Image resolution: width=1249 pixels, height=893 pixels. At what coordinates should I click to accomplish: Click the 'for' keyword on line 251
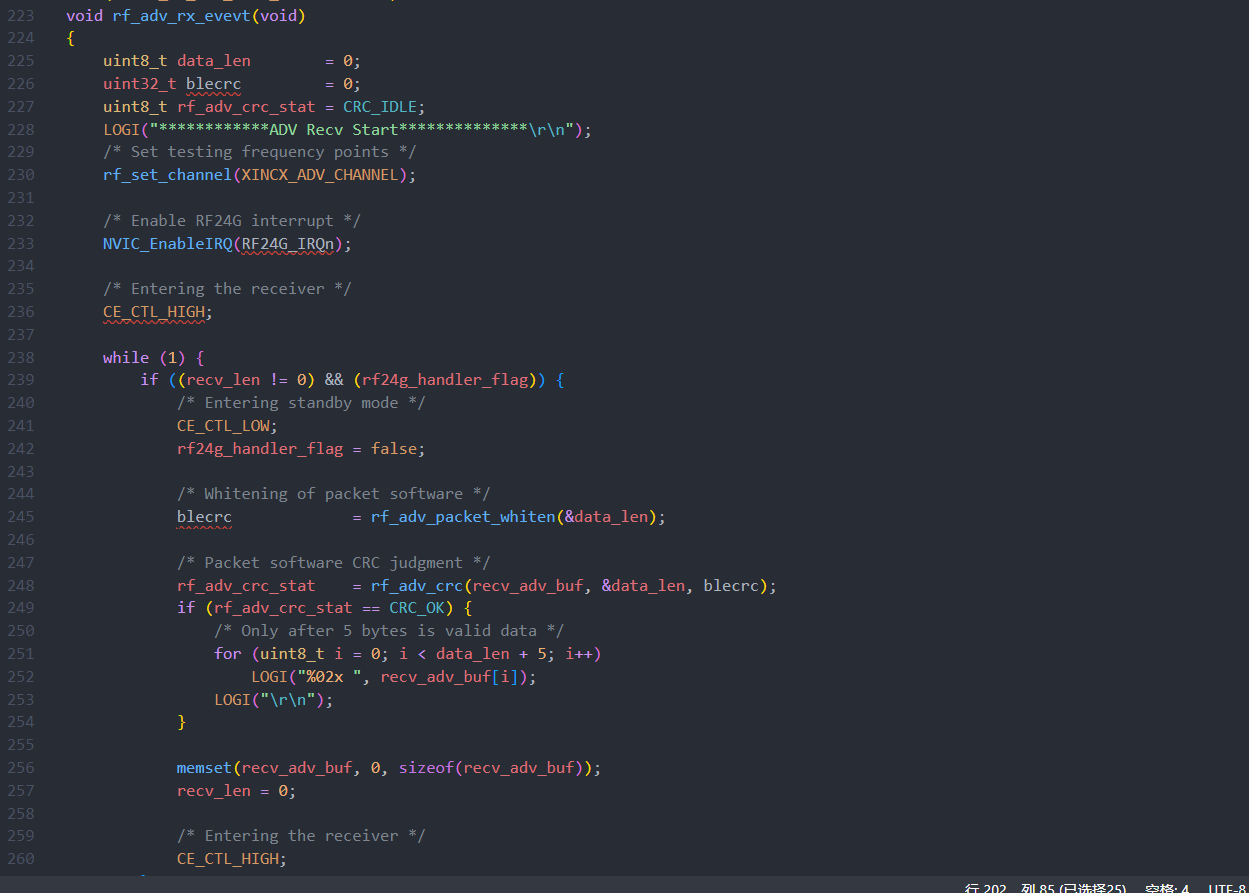click(x=228, y=653)
